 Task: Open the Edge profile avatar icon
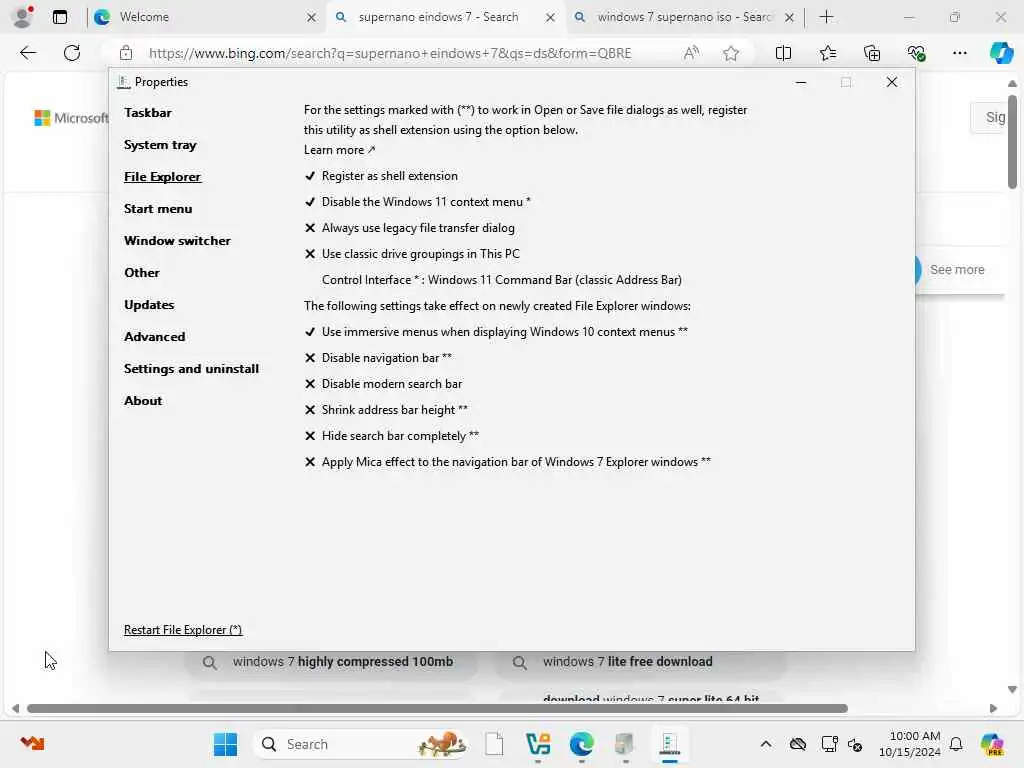click(x=23, y=16)
